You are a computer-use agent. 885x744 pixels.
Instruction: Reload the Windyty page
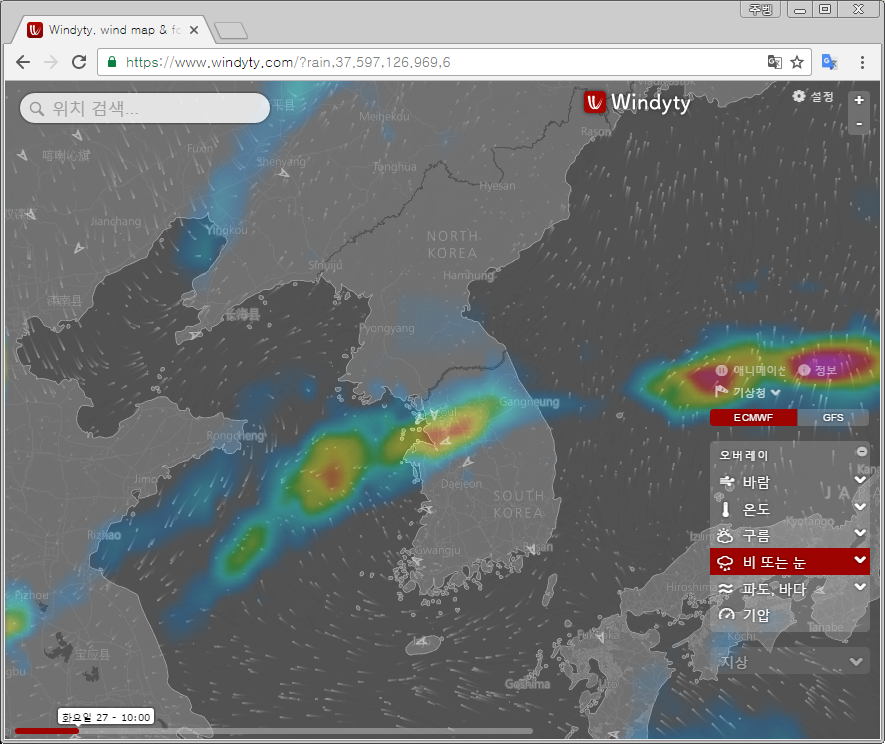point(79,62)
